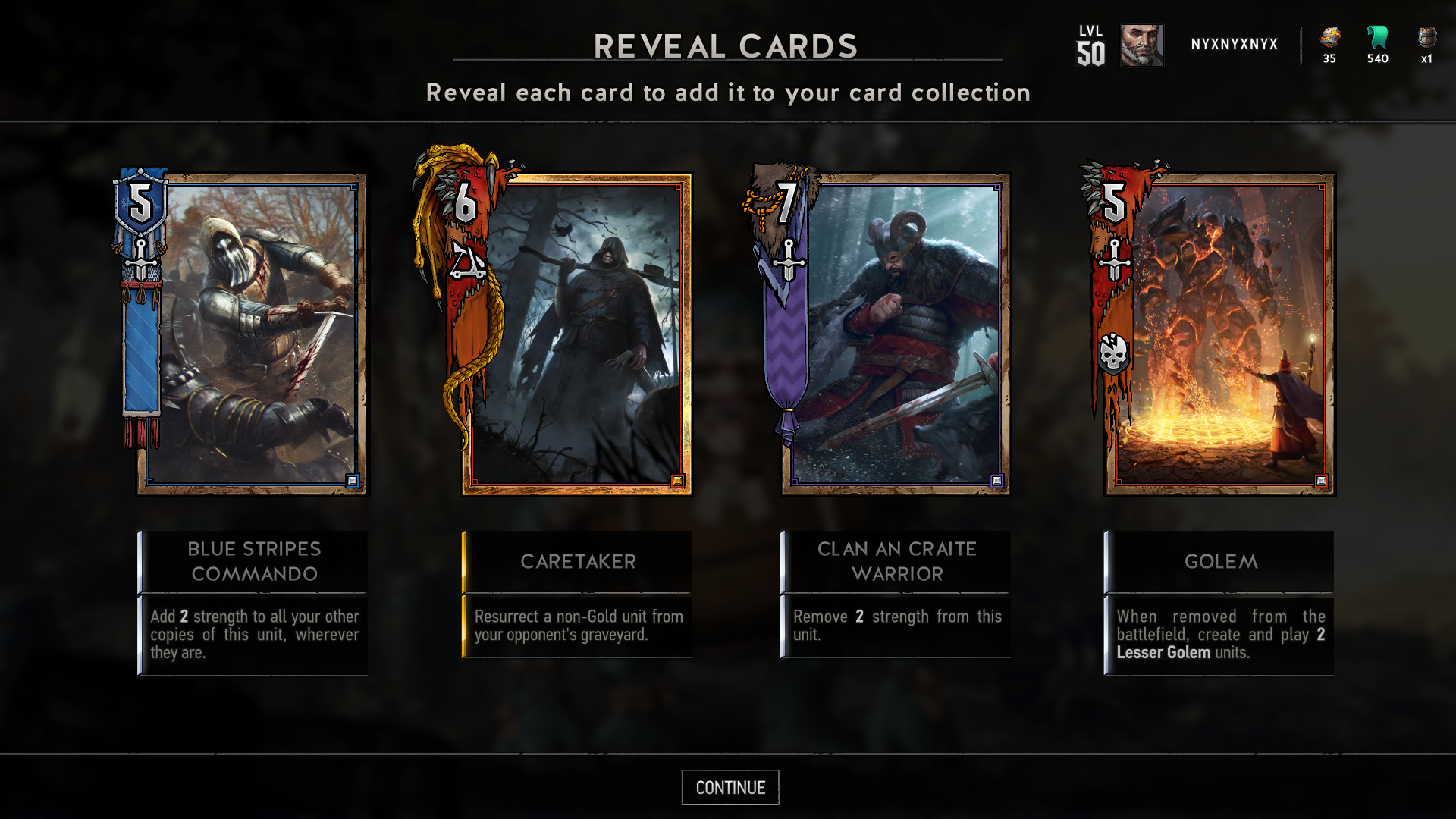Click the melee sword icon on Blue Stripes Commando
Image resolution: width=1456 pixels, height=819 pixels.
[141, 258]
